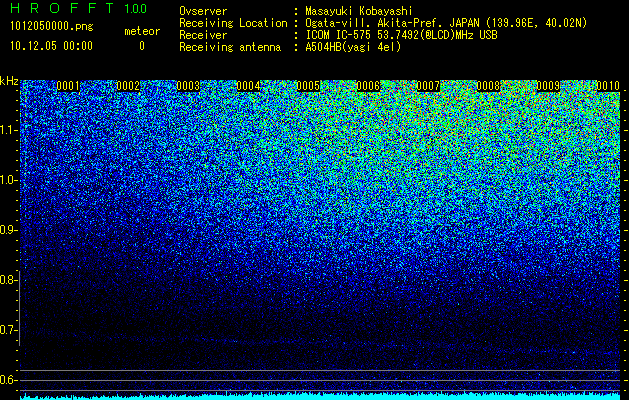Click the 0.9 frequency axis label
Viewport: 629px width, 400px height.
coord(8,230)
